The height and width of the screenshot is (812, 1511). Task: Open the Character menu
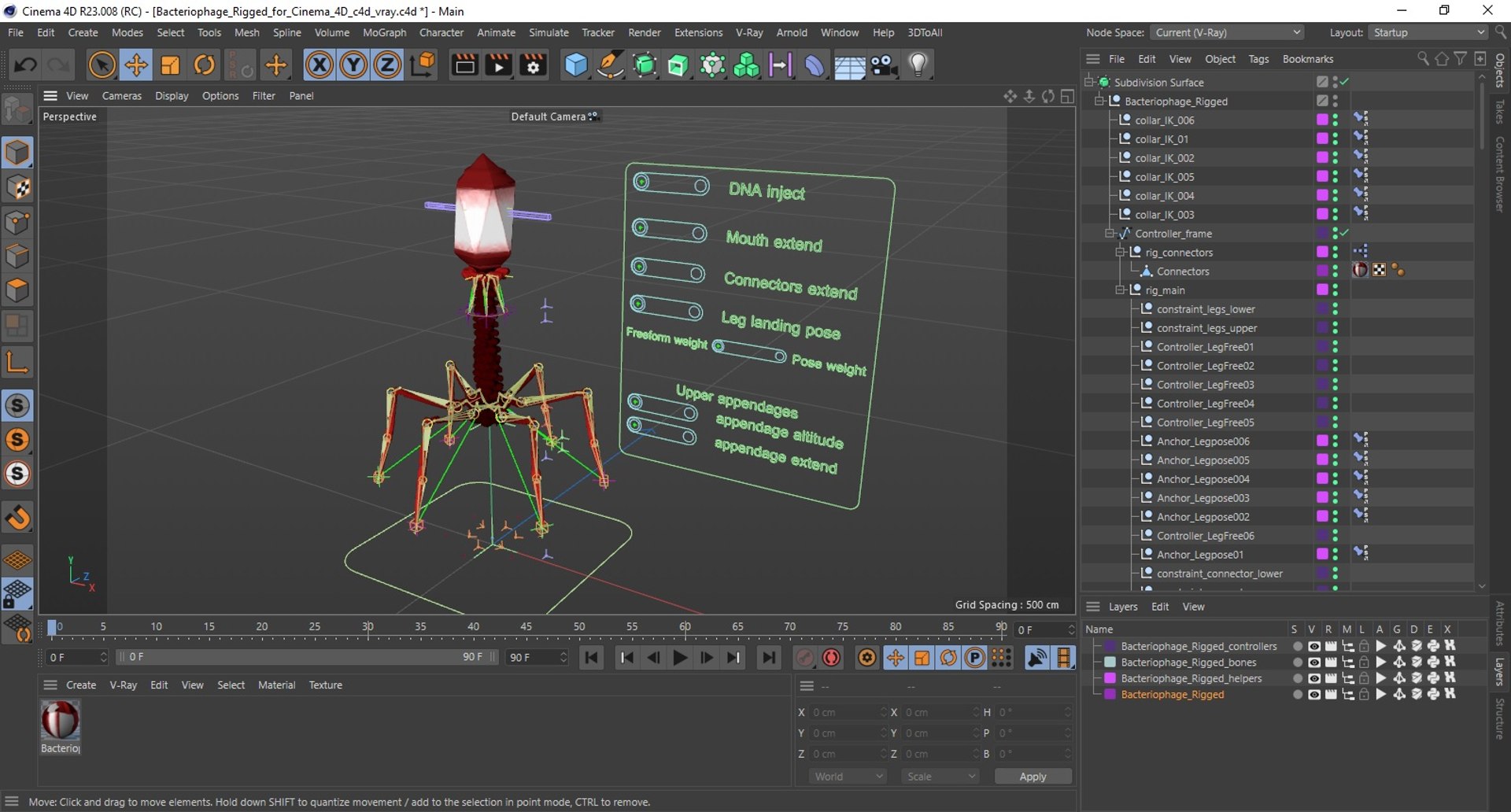[441, 32]
